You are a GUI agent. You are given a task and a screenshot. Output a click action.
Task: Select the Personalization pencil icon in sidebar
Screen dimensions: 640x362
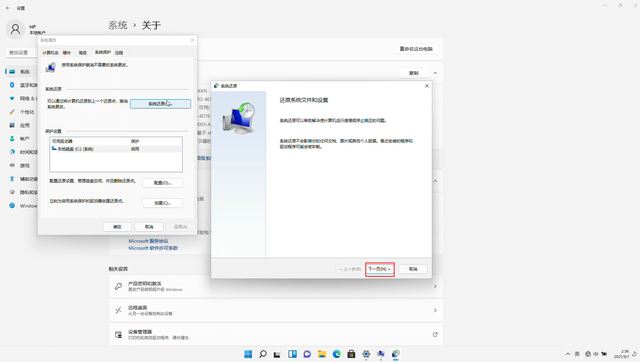click(x=12, y=111)
